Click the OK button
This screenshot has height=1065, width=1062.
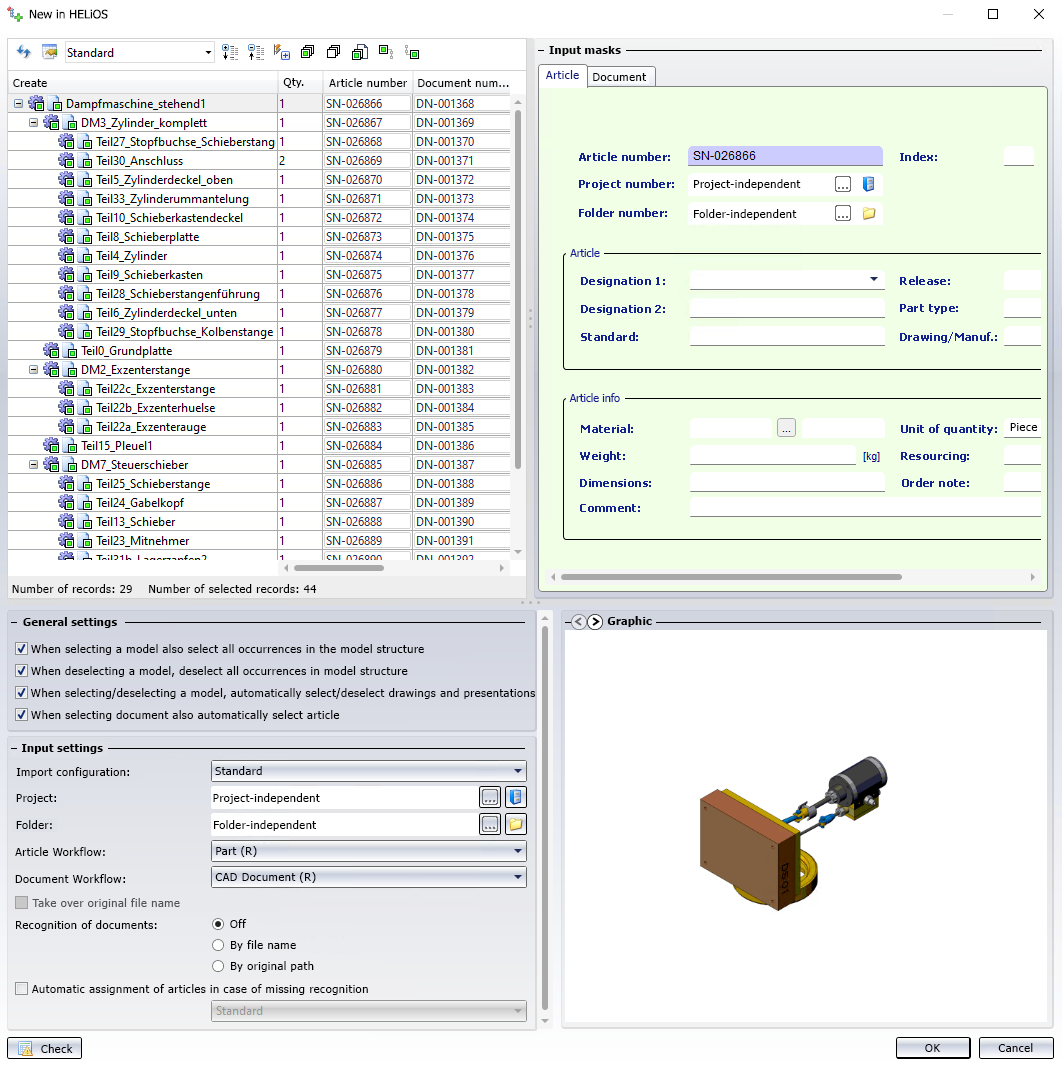point(932,1048)
